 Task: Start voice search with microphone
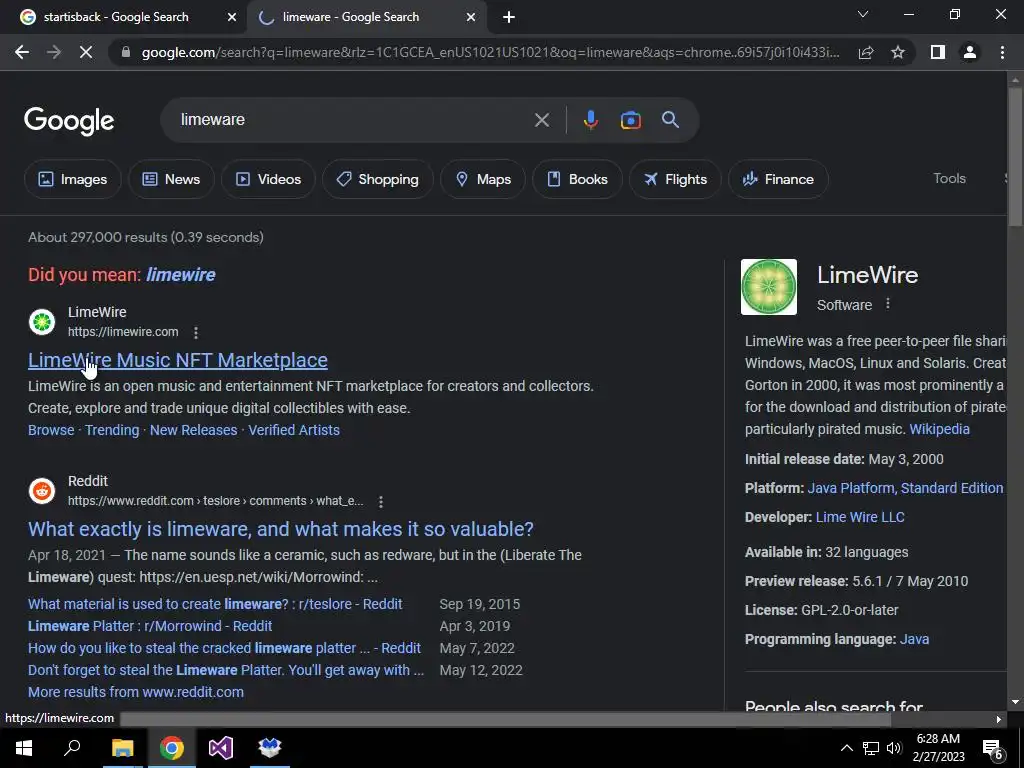[590, 120]
